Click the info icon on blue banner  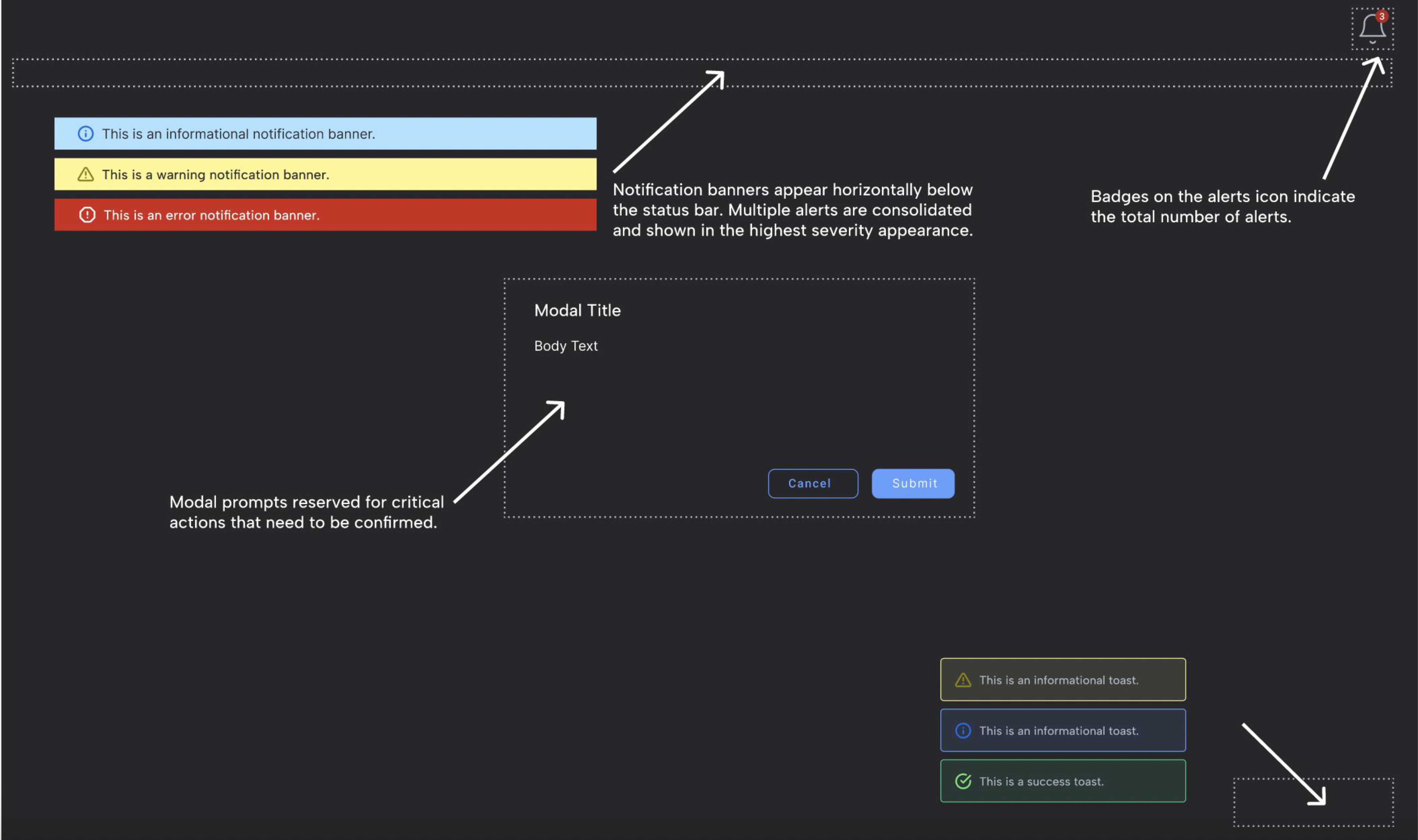pyautogui.click(x=85, y=133)
